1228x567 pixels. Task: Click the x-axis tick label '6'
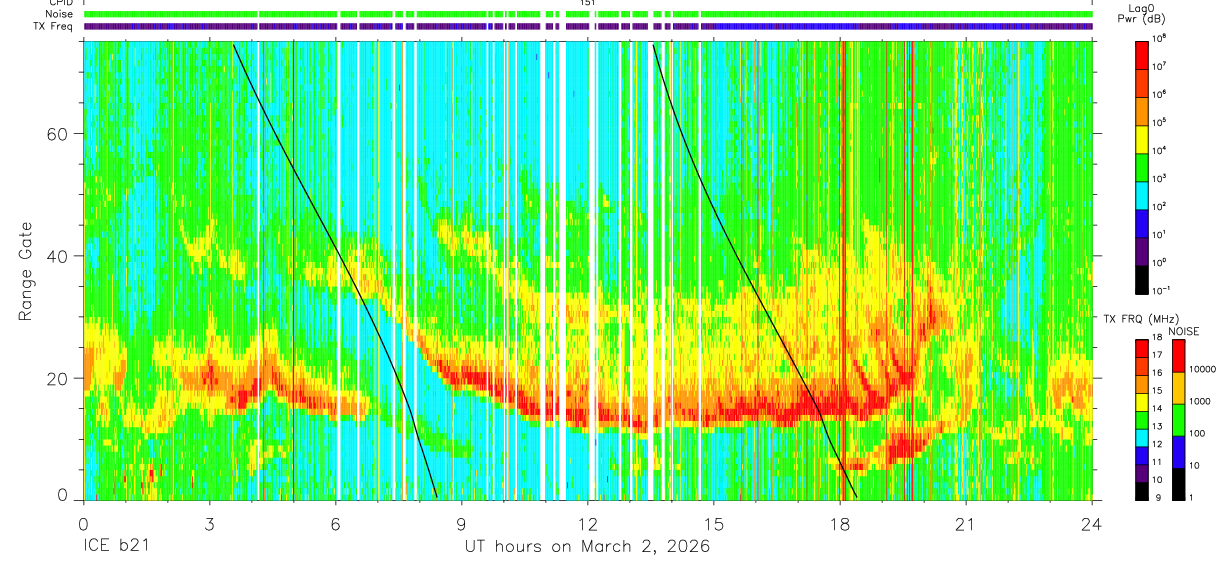click(335, 523)
